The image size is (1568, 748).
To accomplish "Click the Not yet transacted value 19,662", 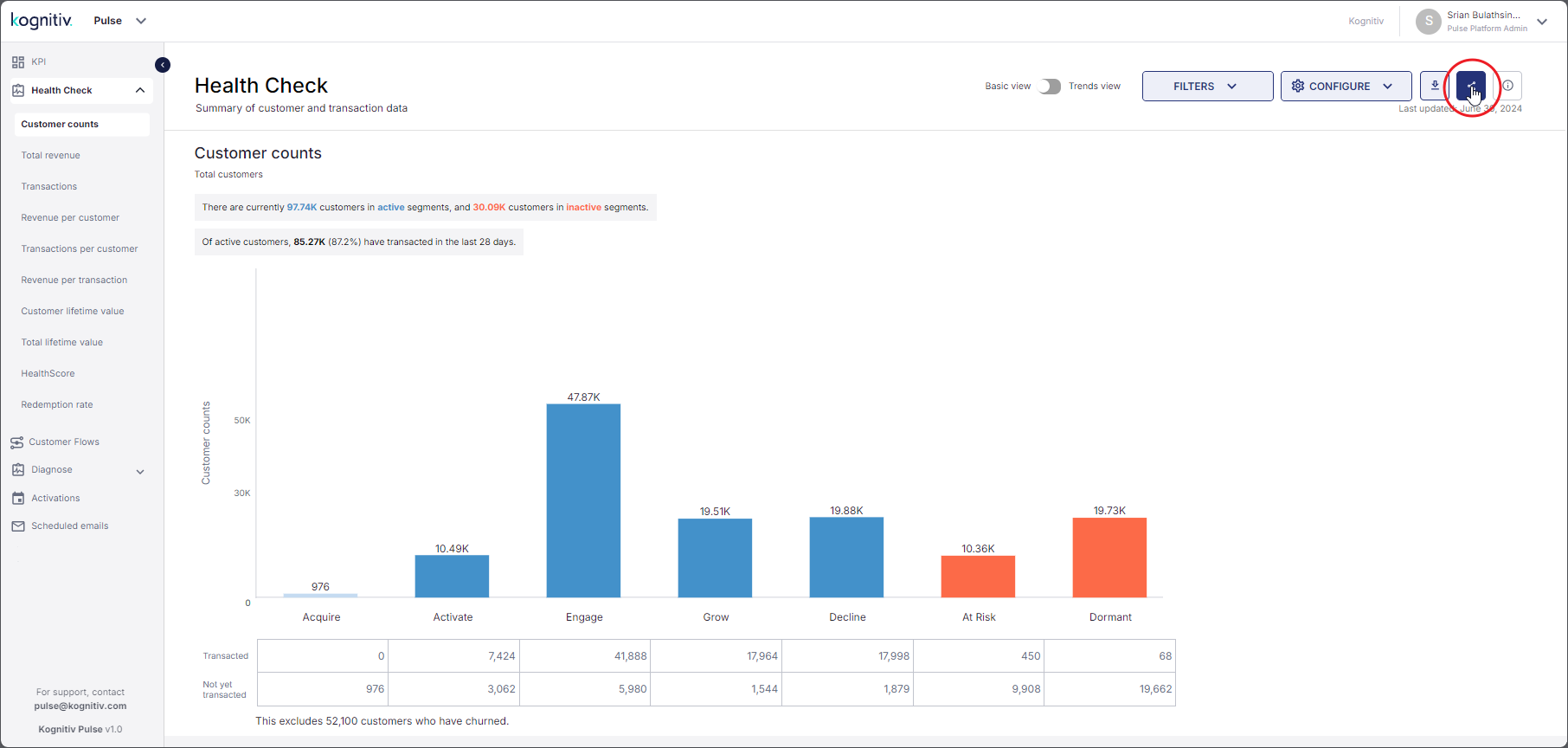I will (x=1156, y=689).
